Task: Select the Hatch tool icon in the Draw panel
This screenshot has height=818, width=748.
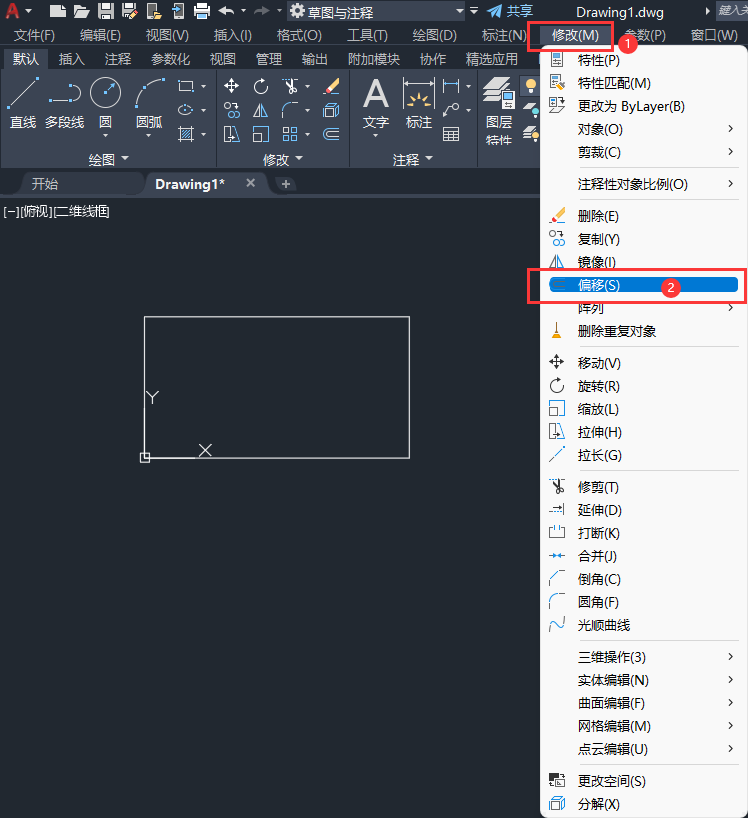Action: point(186,134)
